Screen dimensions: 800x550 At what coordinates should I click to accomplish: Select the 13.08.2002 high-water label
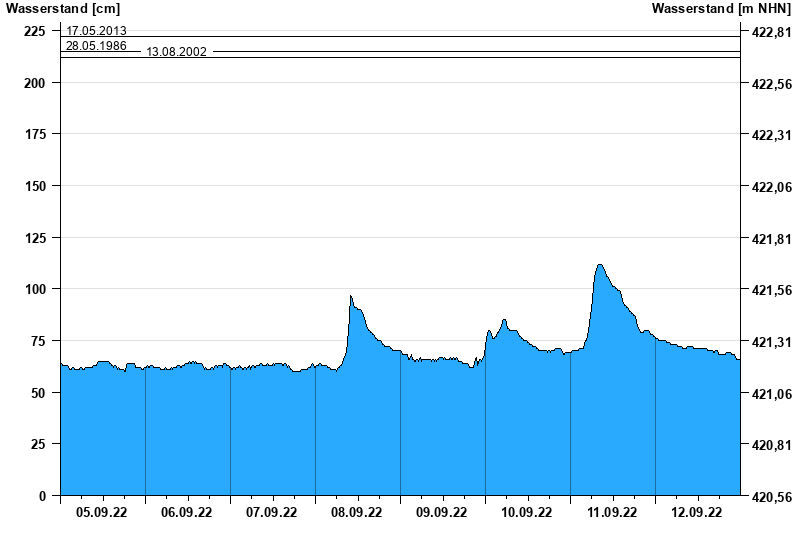(x=177, y=52)
